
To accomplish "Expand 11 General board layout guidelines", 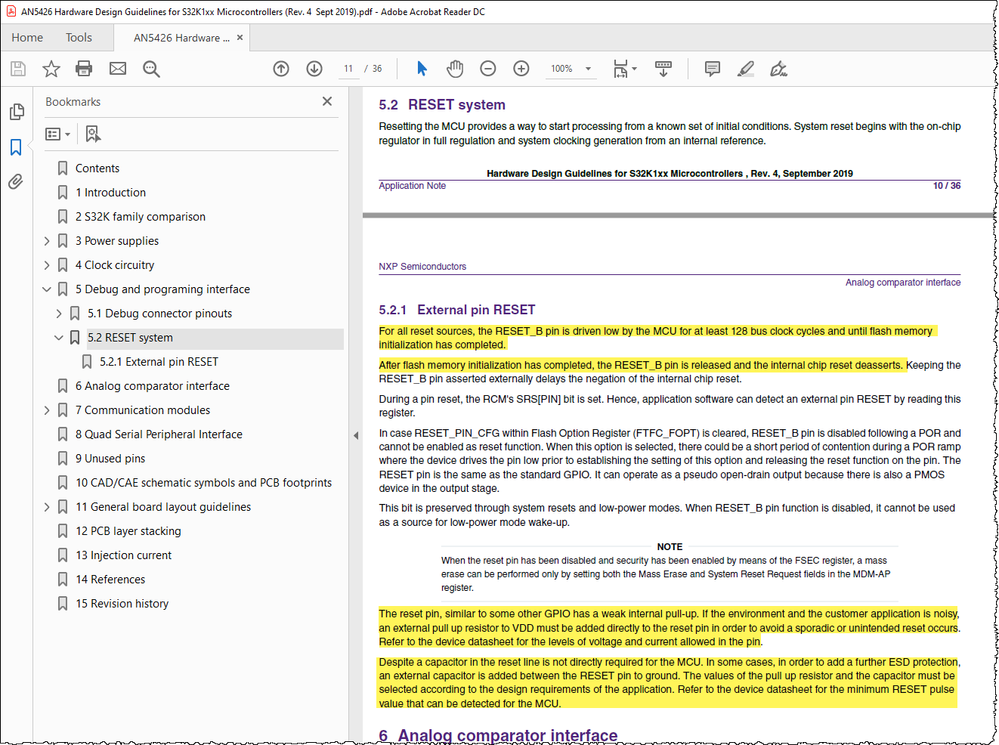I will tap(47, 507).
